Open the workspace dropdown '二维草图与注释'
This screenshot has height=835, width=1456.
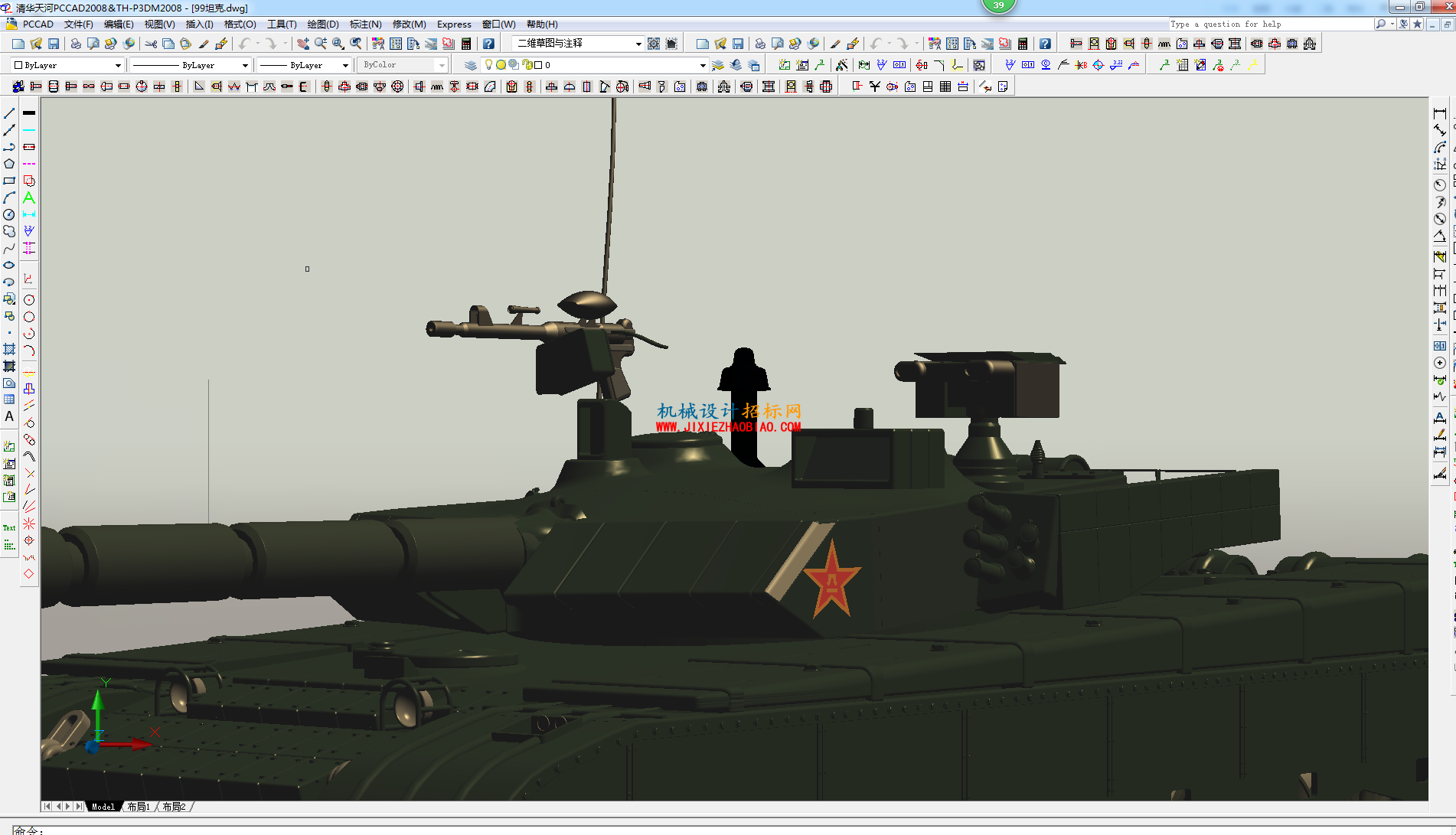pos(579,44)
